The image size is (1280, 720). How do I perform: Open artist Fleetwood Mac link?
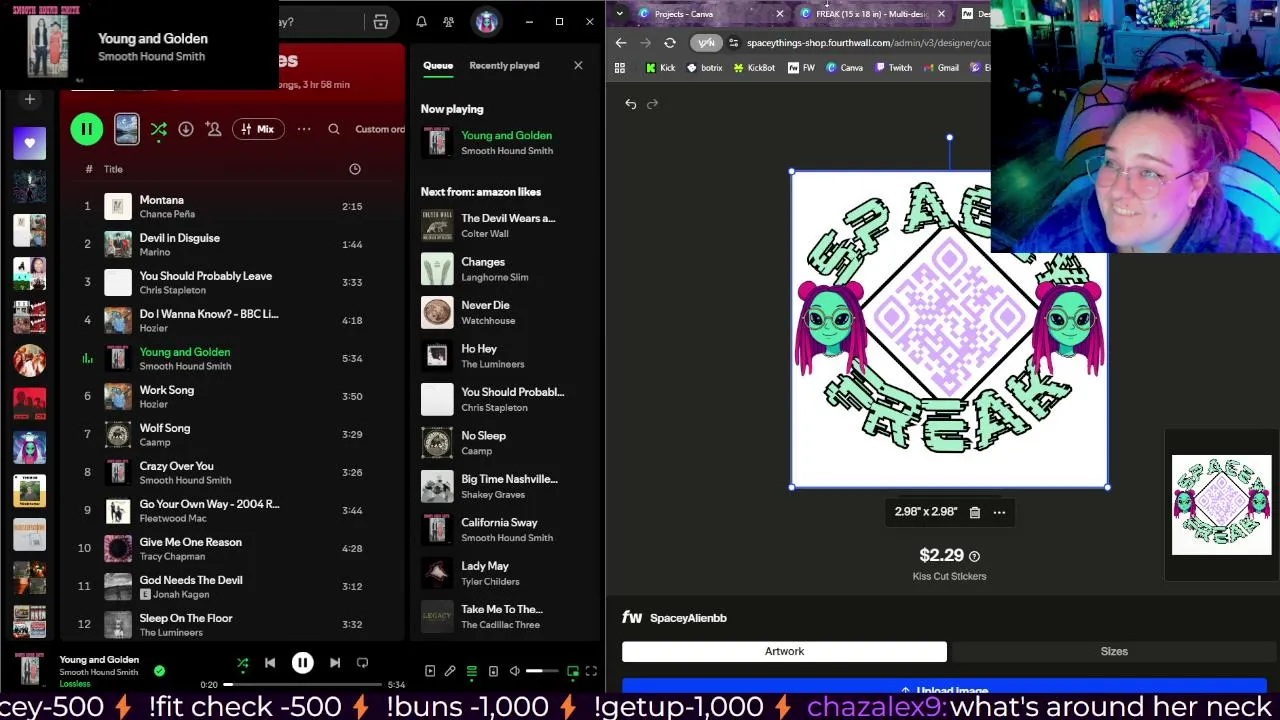click(x=173, y=518)
